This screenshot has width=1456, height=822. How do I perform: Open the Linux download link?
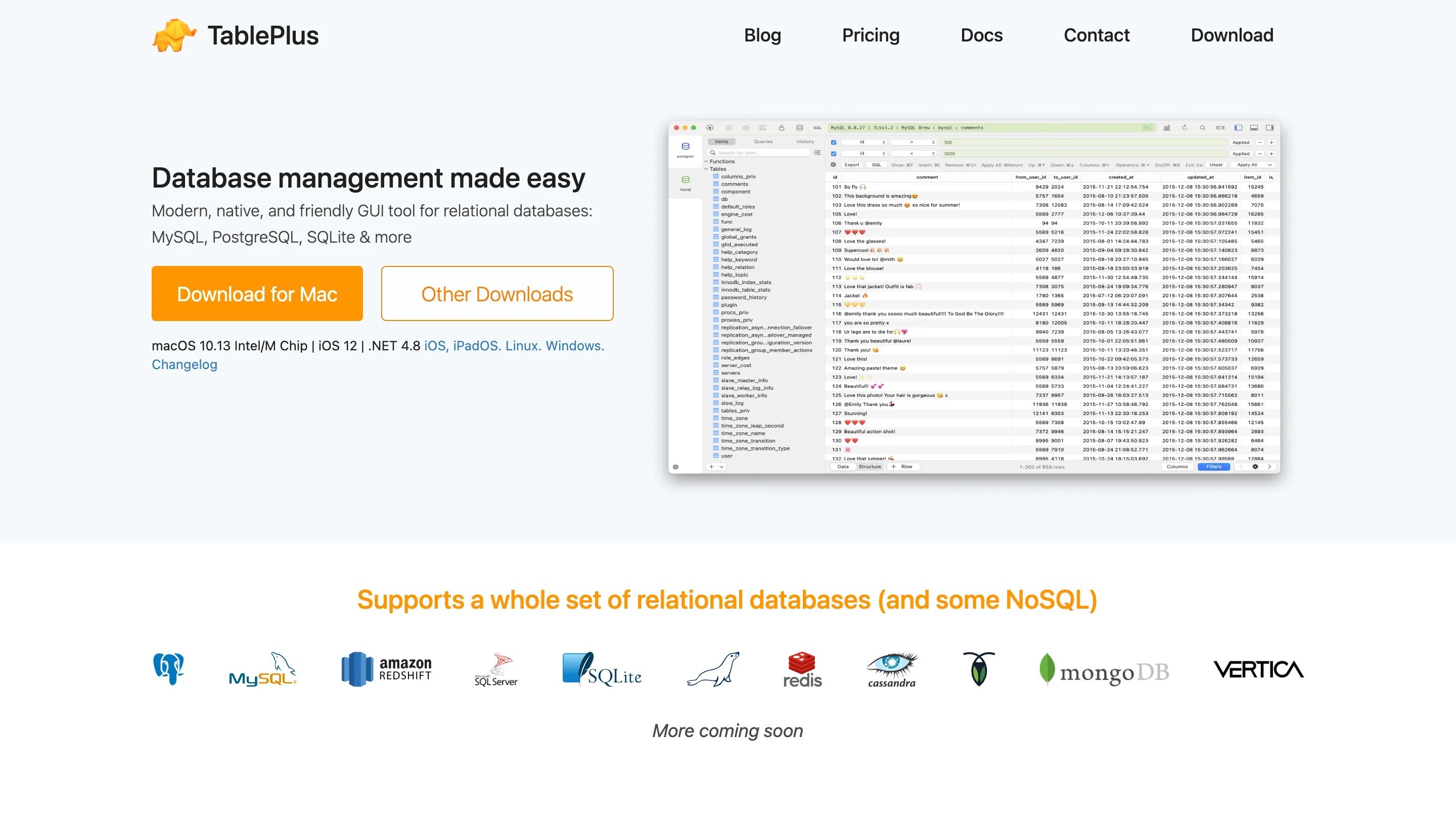[x=523, y=346]
